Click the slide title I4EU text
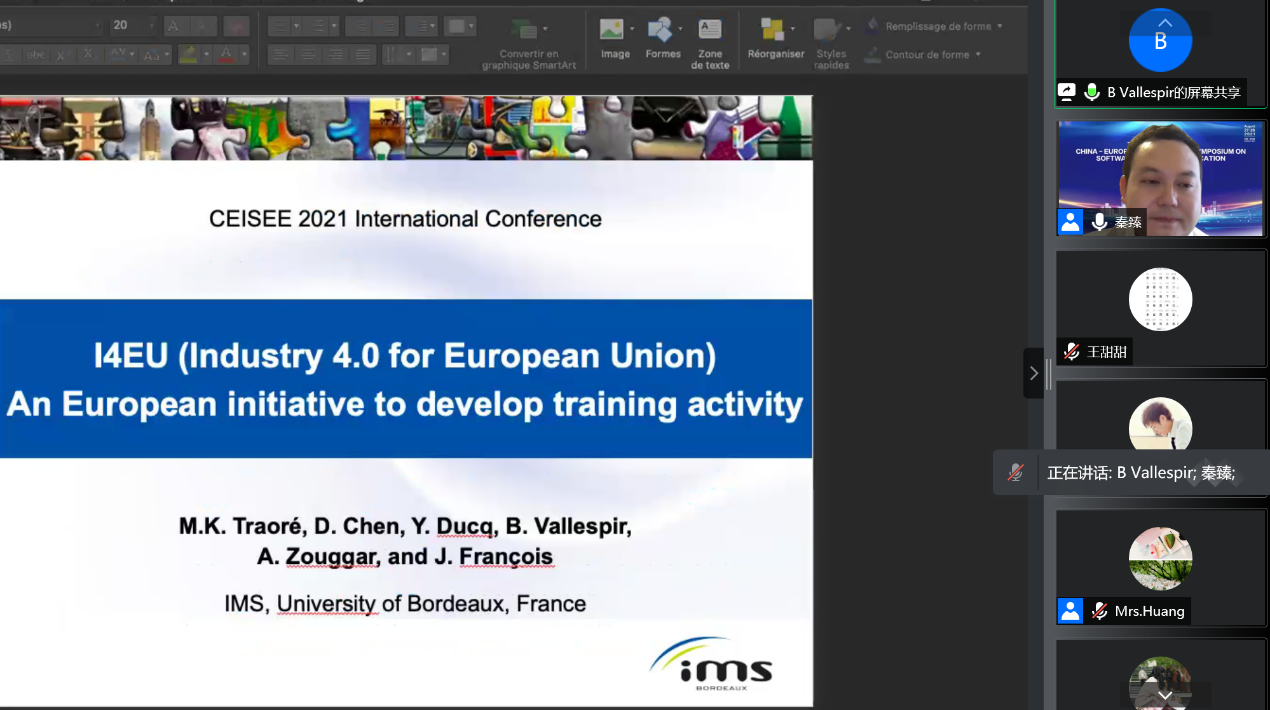 (405, 356)
